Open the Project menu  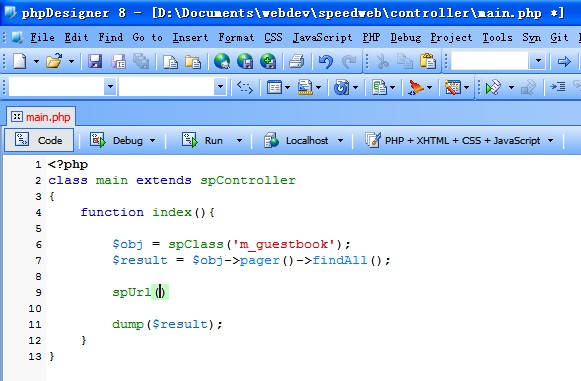tap(451, 37)
